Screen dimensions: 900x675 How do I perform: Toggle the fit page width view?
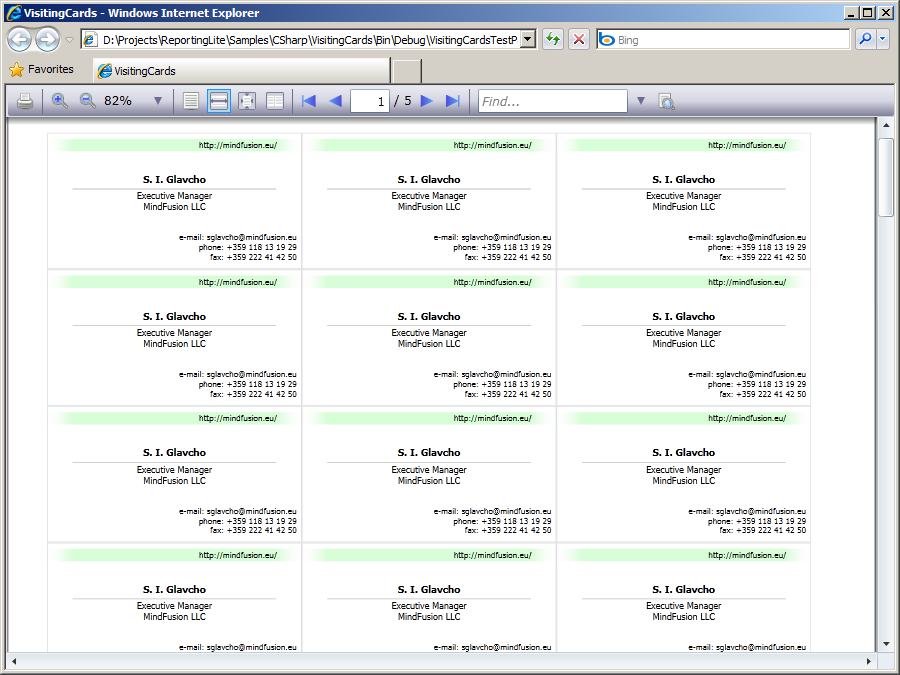(219, 101)
